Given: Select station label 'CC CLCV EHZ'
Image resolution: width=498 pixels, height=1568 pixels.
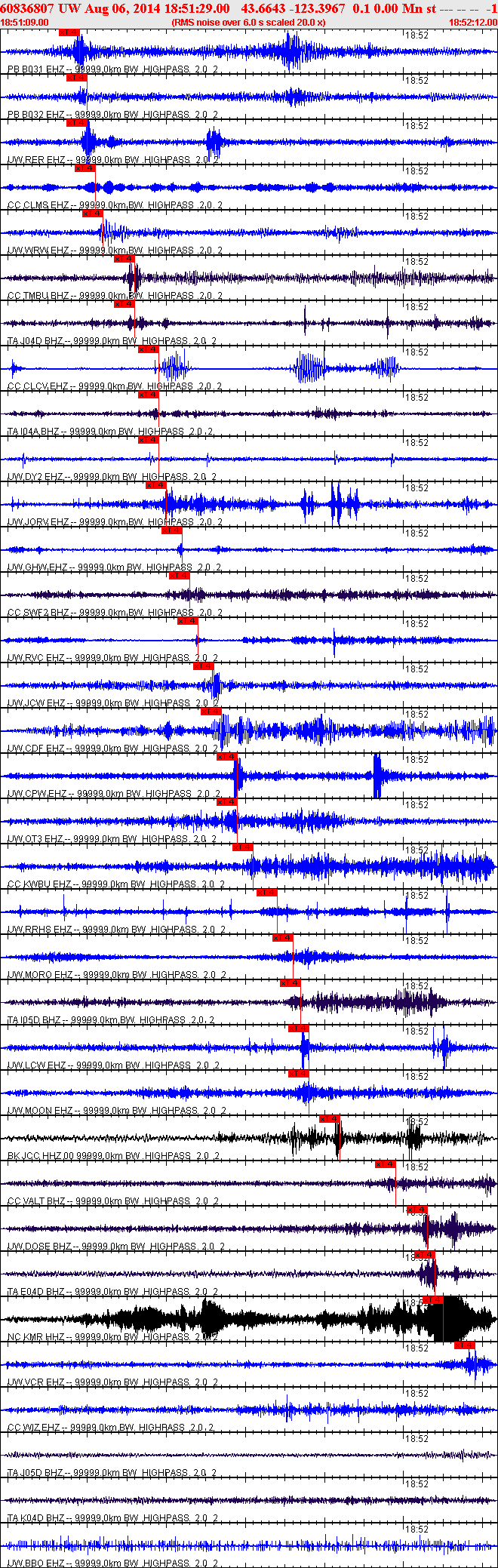Looking at the screenshot, I should click(x=38, y=386).
